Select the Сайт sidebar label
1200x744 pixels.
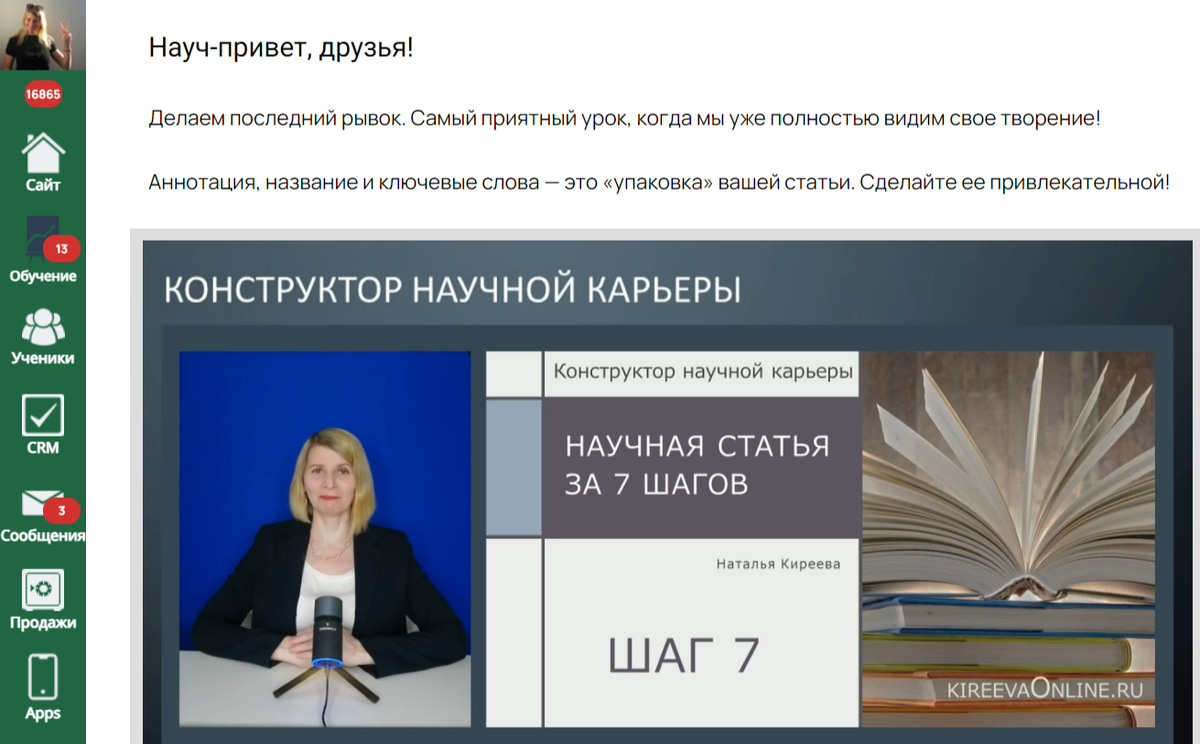(x=43, y=185)
